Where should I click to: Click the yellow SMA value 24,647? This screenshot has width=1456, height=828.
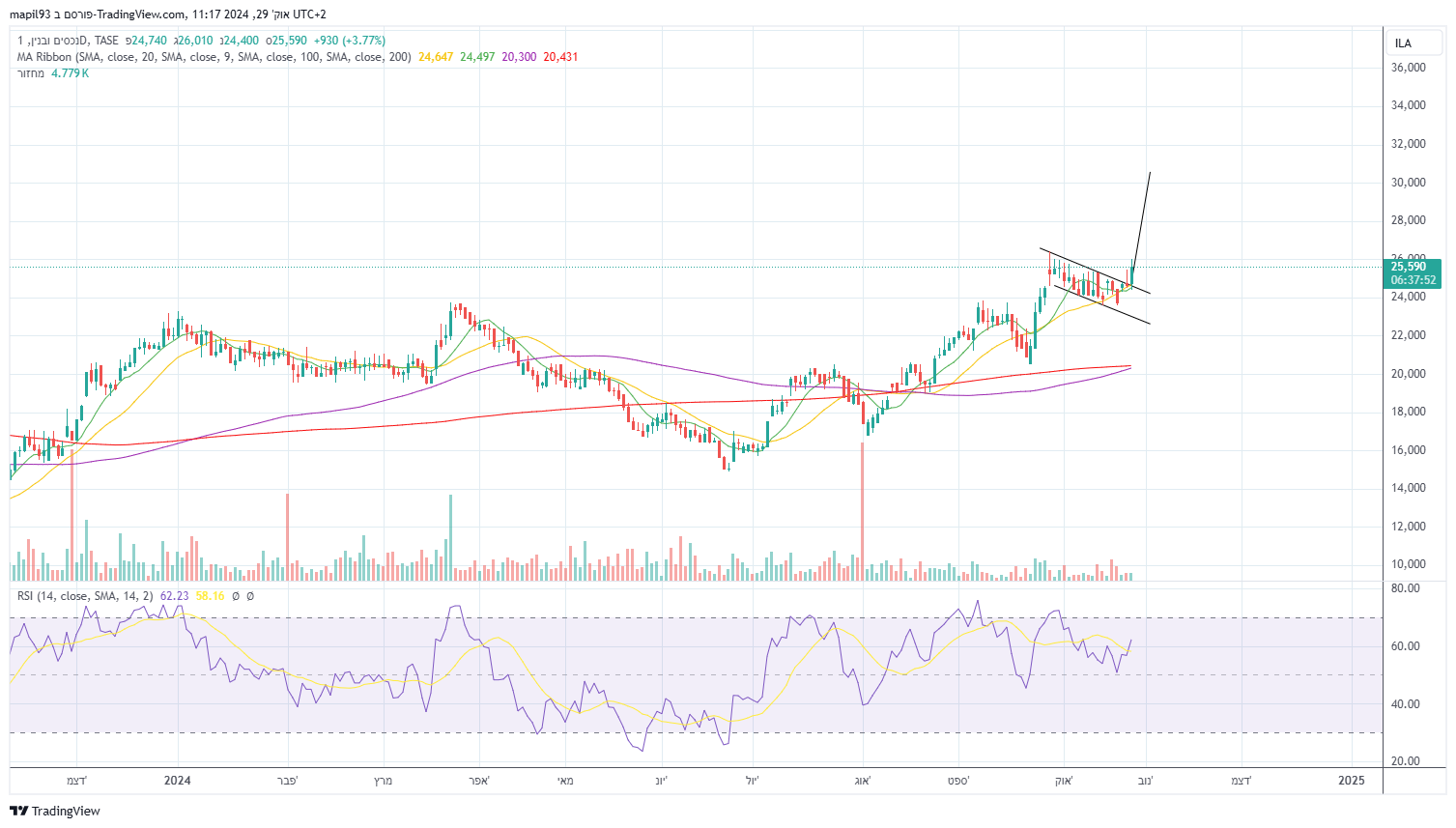tap(436, 57)
